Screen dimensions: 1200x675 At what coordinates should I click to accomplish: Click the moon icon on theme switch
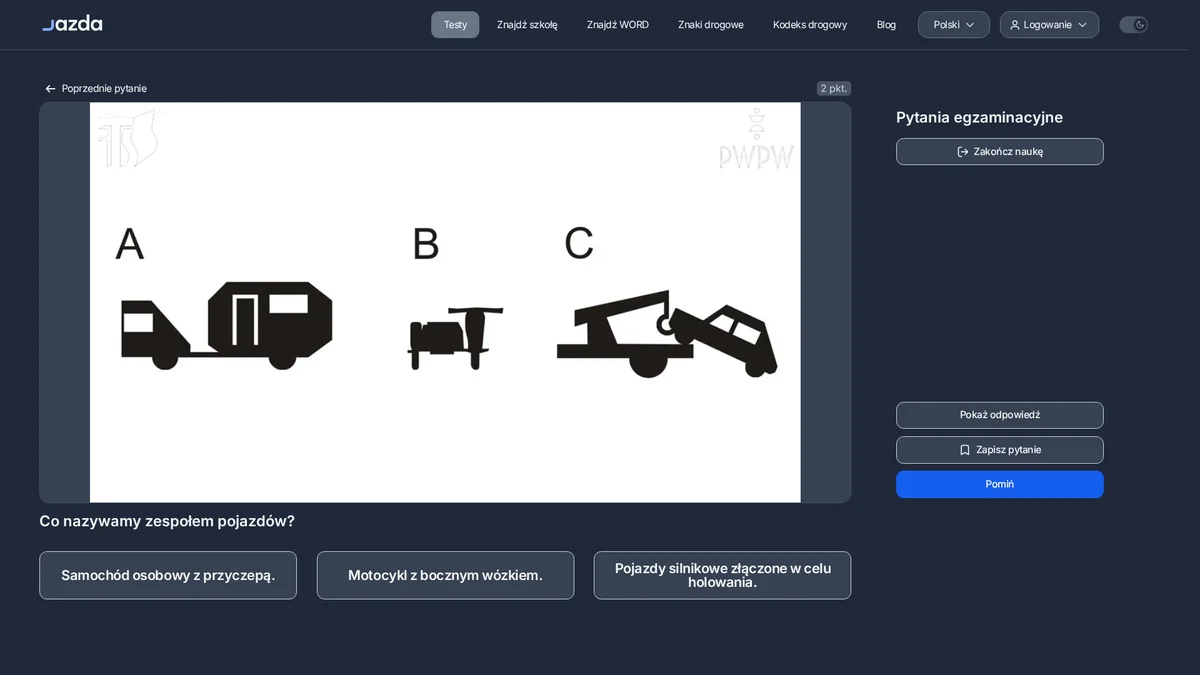coord(1140,25)
